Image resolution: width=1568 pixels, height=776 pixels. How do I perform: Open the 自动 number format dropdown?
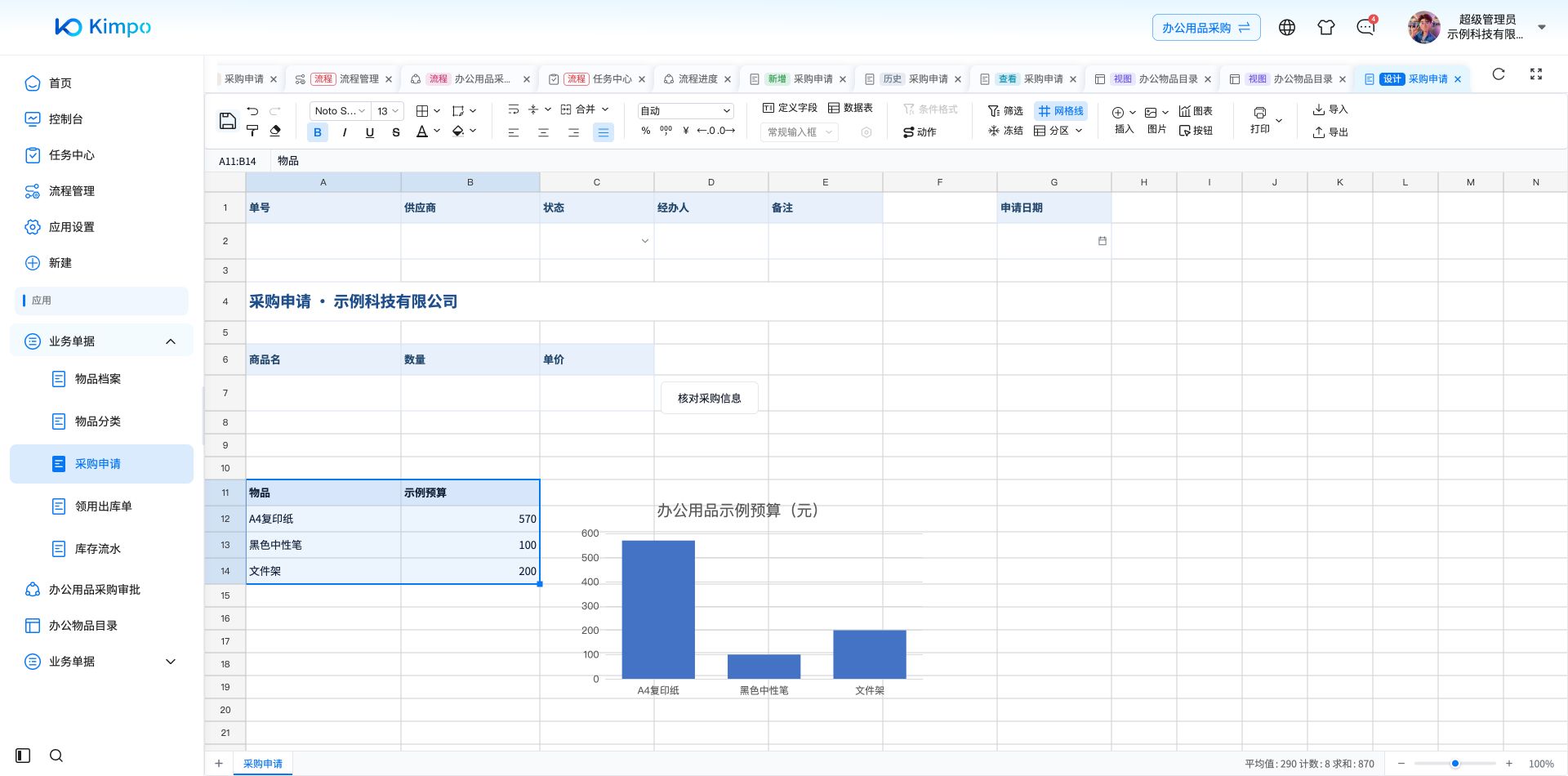[x=685, y=110]
